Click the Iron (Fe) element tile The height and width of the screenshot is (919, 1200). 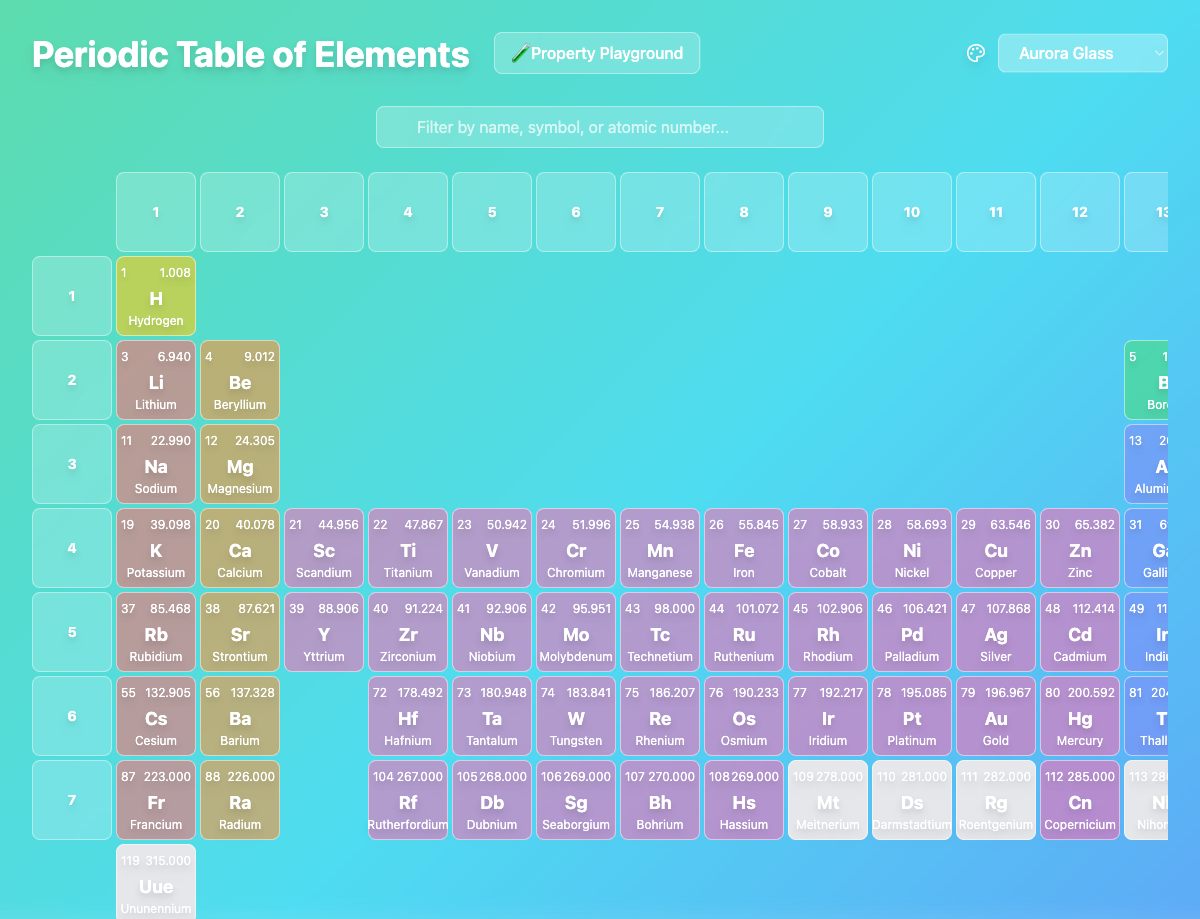(x=744, y=549)
